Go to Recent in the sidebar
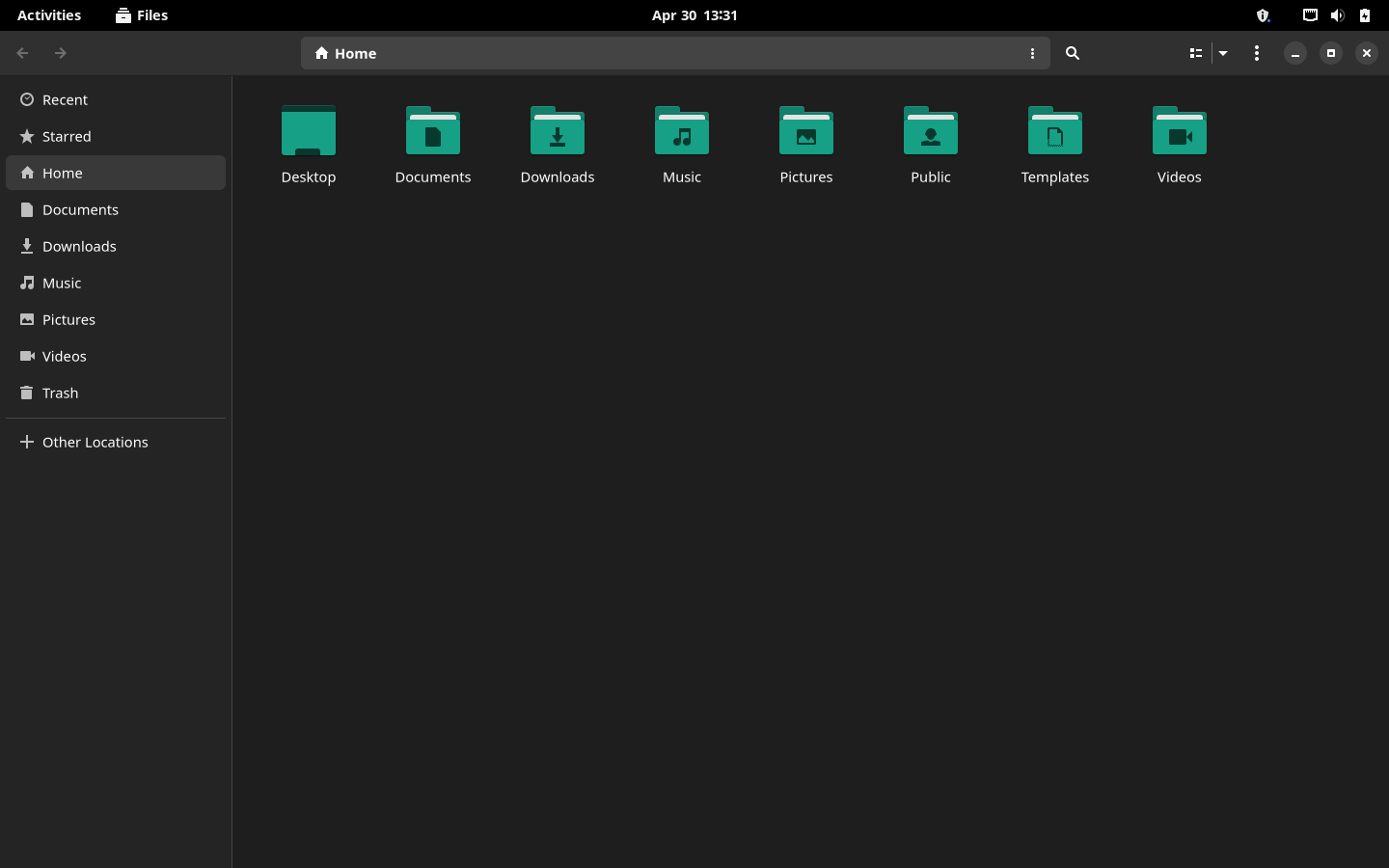The image size is (1389, 868). [x=65, y=99]
